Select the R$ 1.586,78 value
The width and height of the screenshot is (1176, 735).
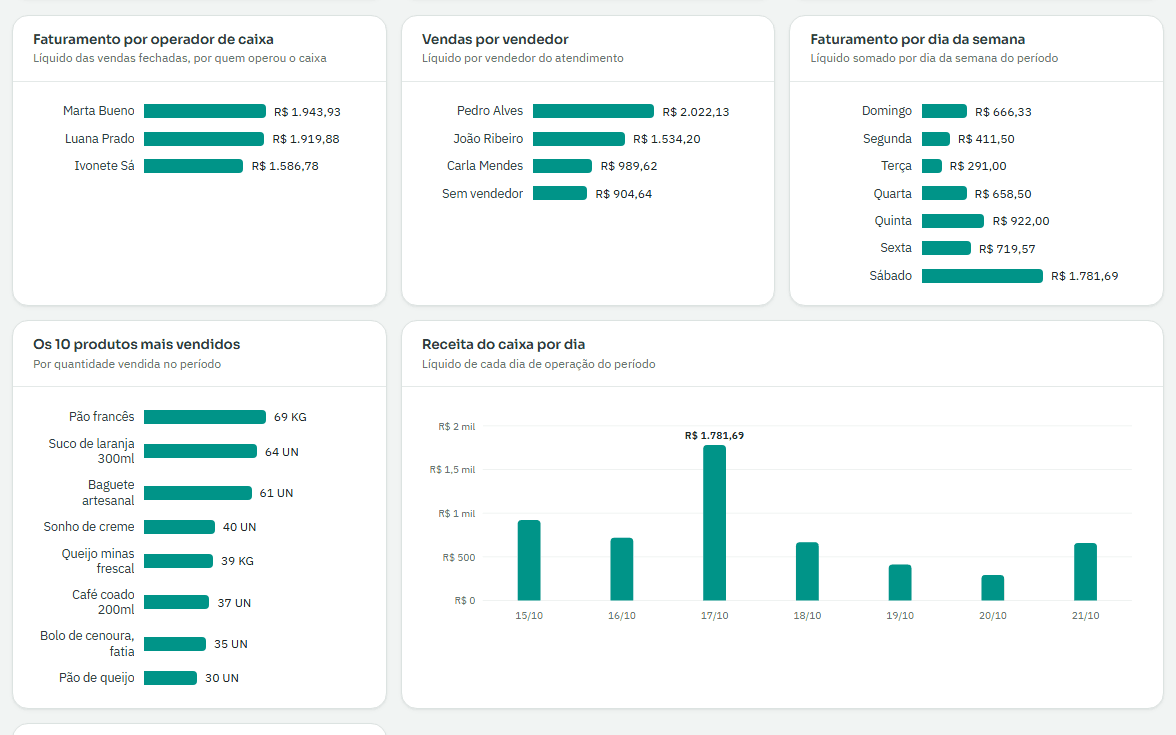(285, 166)
